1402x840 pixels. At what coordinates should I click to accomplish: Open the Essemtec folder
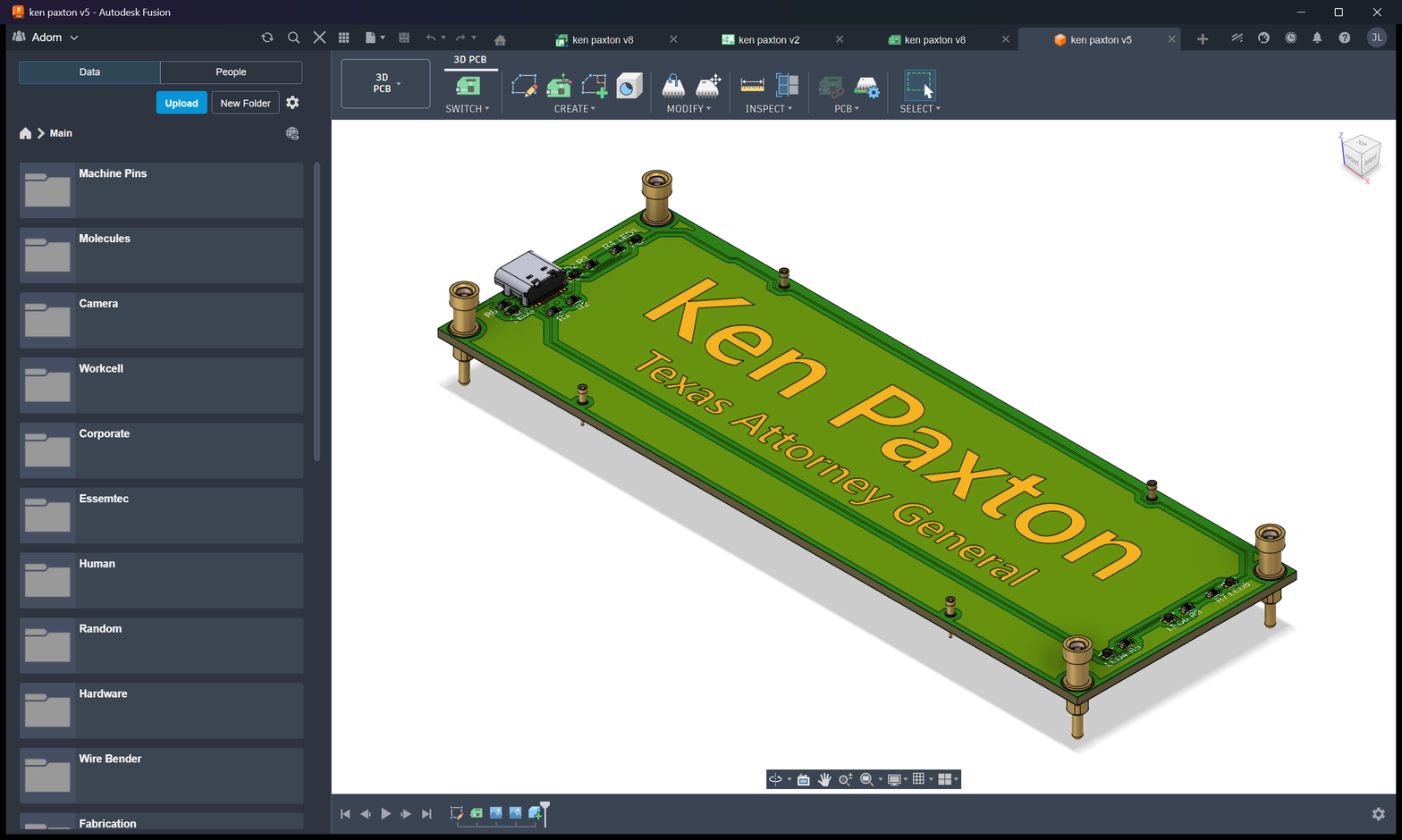161,516
